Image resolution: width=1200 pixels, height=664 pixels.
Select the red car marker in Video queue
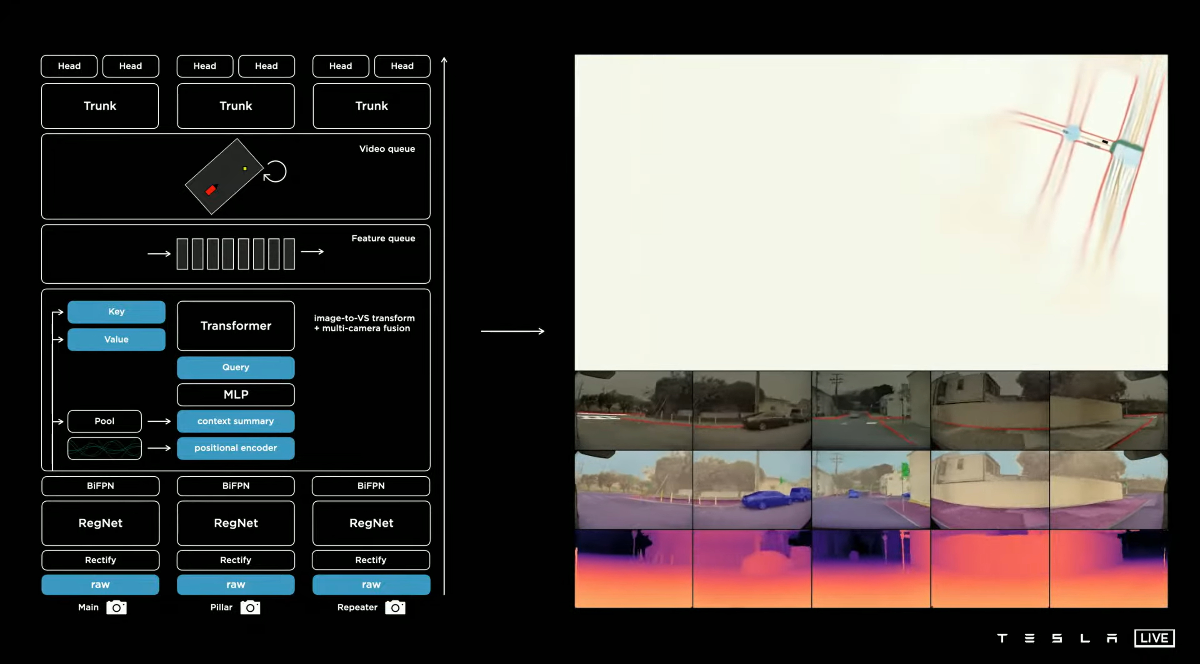pyautogui.click(x=211, y=189)
